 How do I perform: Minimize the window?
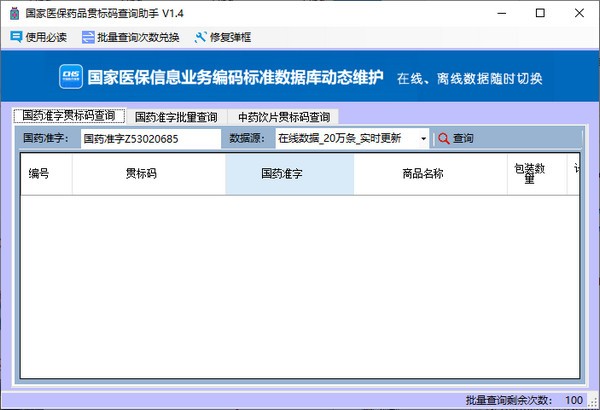[x=502, y=13]
